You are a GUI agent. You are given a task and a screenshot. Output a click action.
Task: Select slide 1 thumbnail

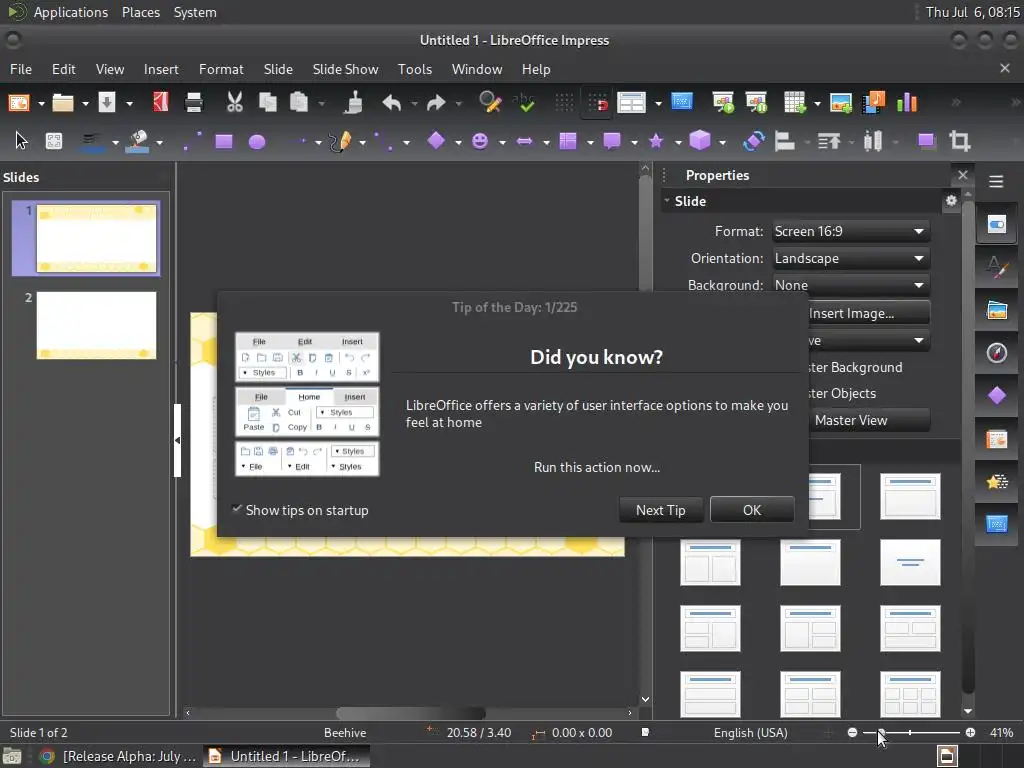[x=96, y=238]
